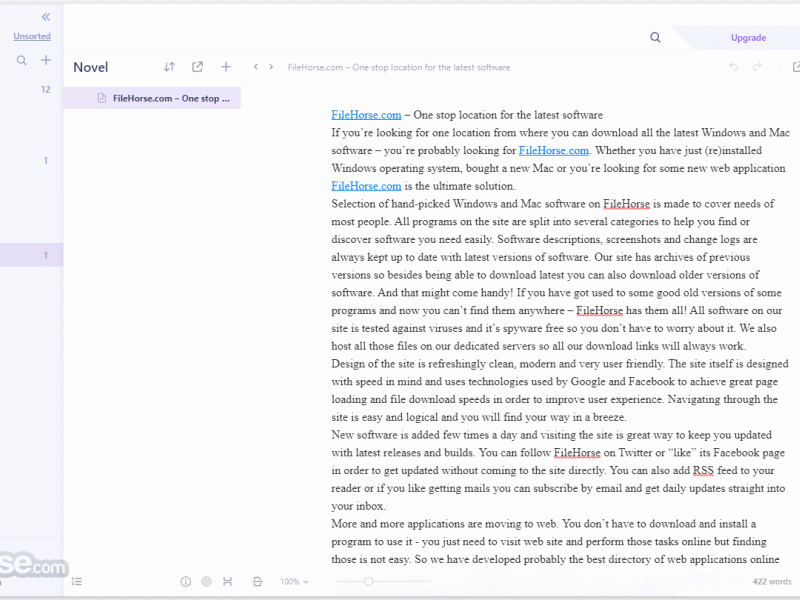Click the Novel folder title
This screenshot has width=800, height=600.
pos(91,67)
